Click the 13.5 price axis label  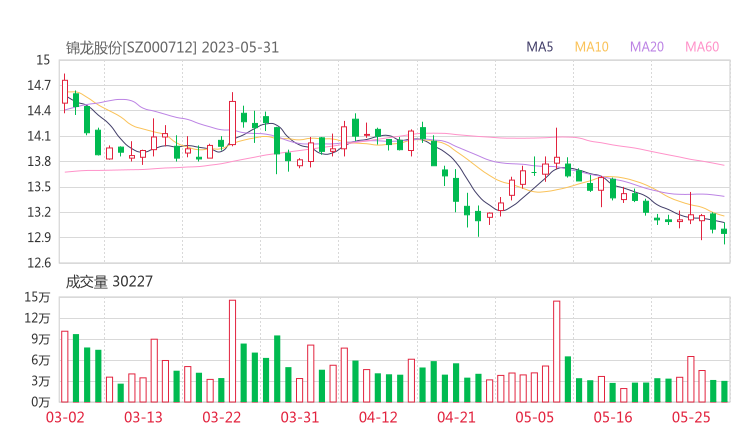click(39, 187)
